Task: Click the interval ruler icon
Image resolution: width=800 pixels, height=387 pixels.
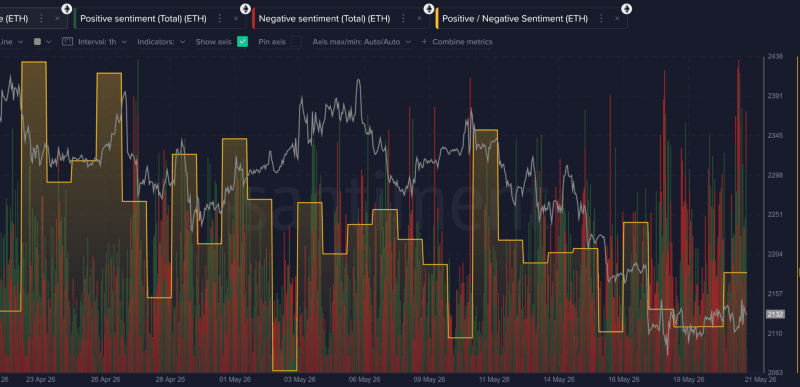Action: click(x=67, y=42)
